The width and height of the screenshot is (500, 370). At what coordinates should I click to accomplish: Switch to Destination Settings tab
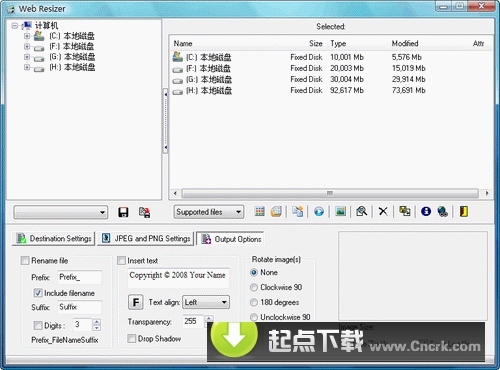pos(53,238)
